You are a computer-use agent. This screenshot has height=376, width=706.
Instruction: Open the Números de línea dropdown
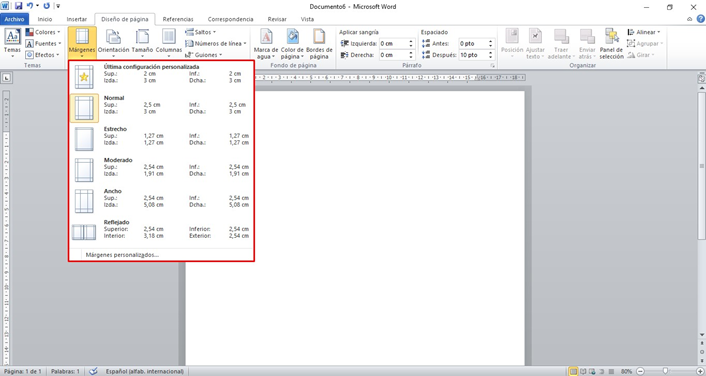(216, 44)
